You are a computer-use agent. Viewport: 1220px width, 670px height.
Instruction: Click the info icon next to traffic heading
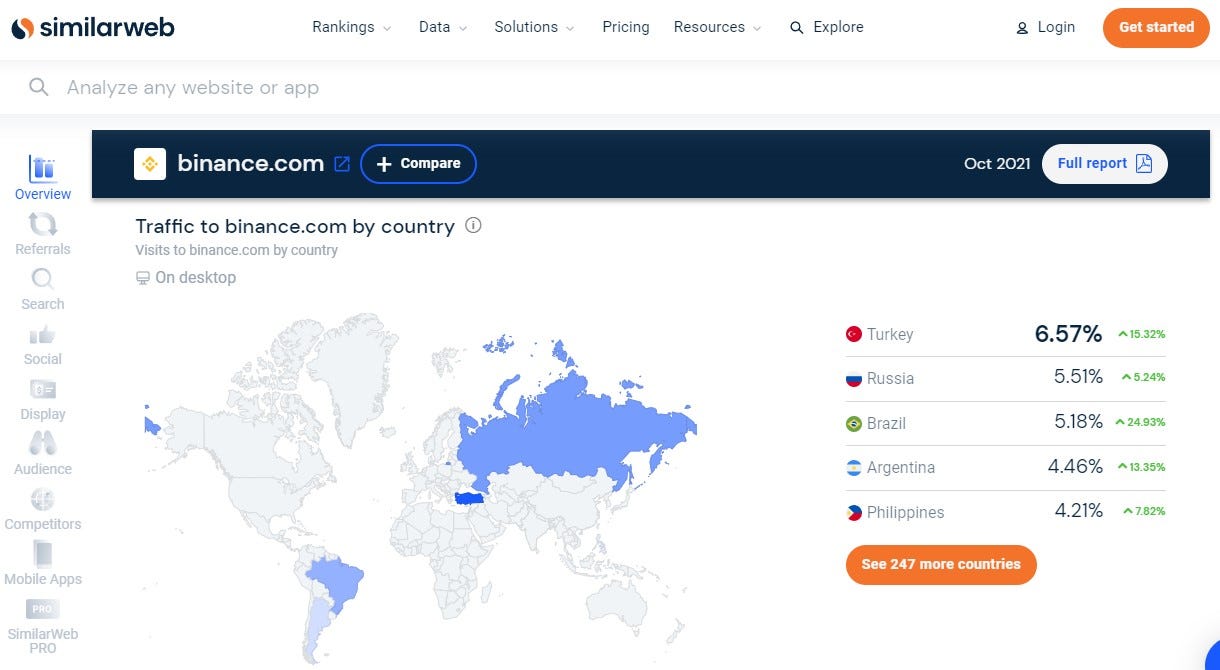474,226
